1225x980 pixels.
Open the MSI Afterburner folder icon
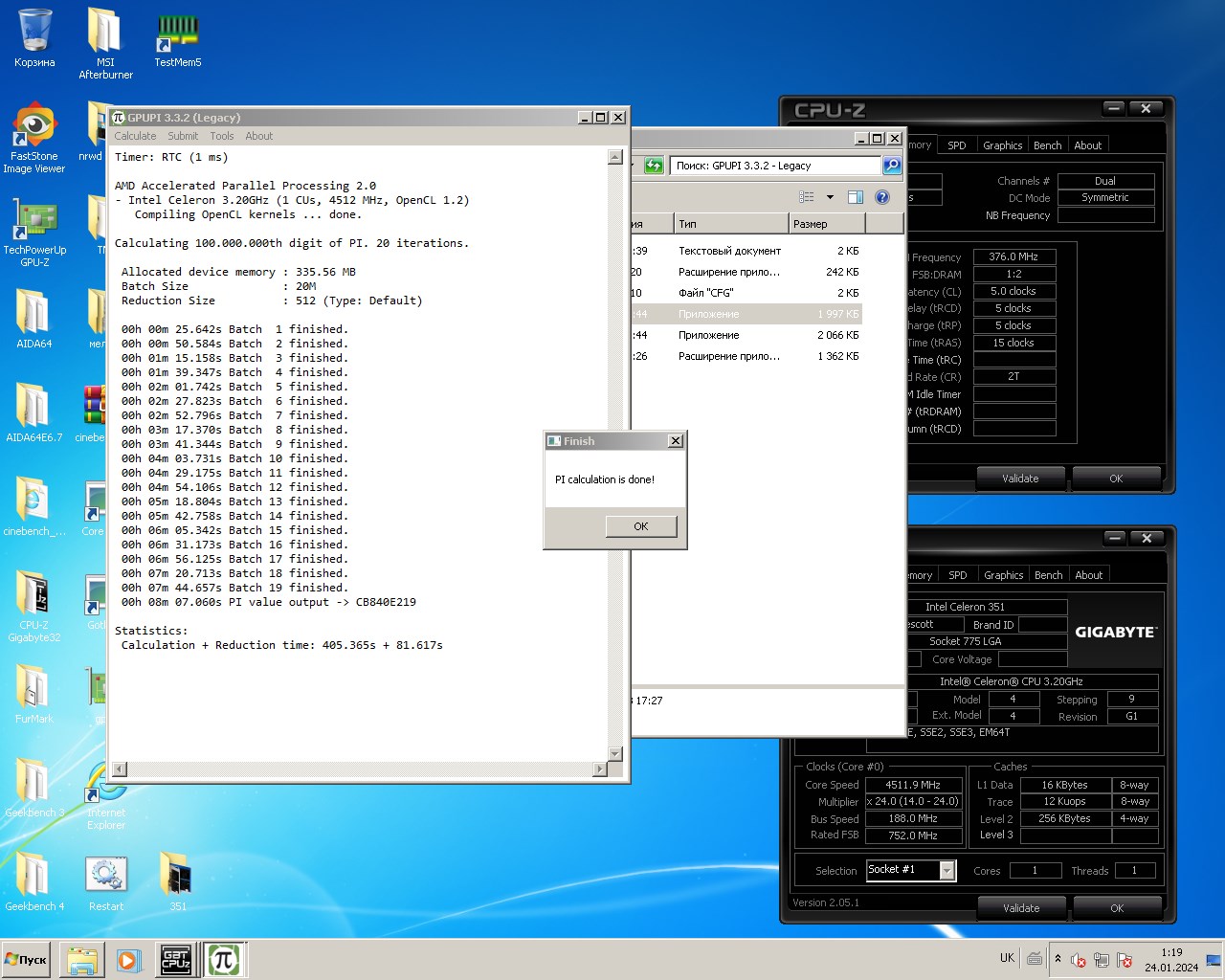click(x=105, y=43)
